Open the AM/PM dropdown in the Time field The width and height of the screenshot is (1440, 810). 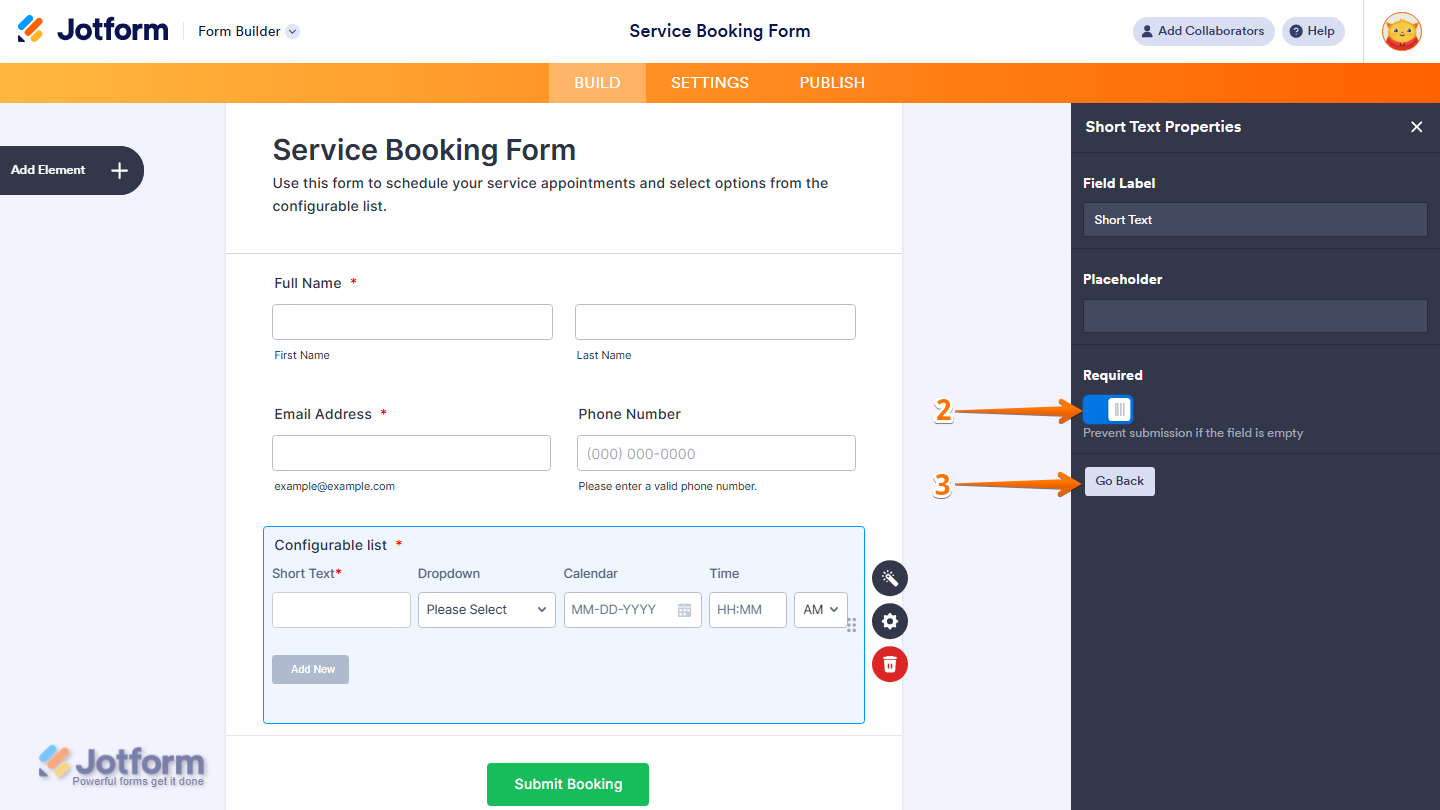click(x=820, y=609)
